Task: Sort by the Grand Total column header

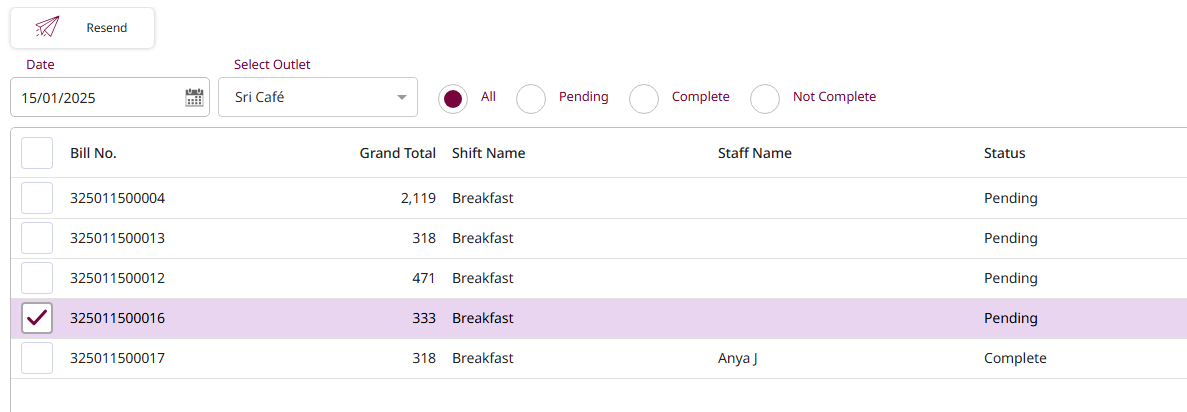Action: (397, 153)
